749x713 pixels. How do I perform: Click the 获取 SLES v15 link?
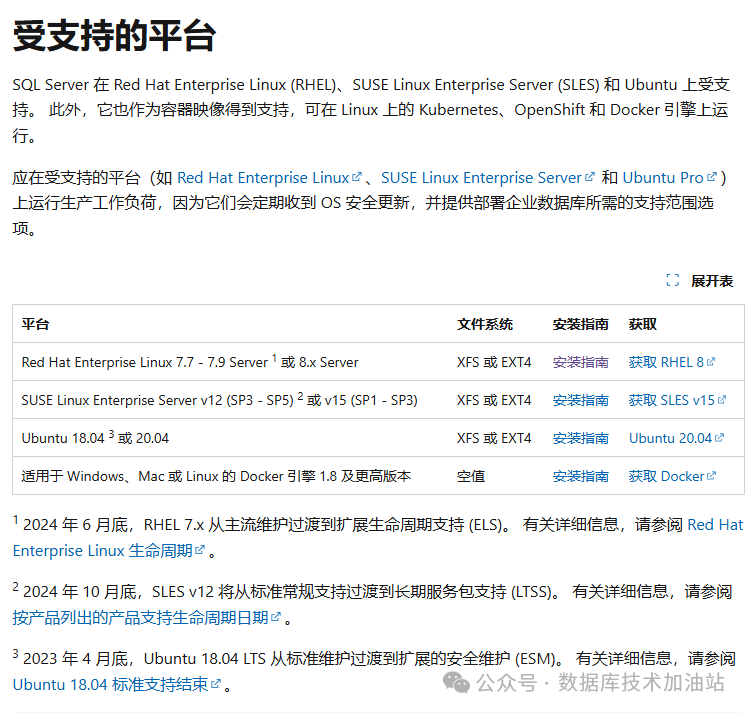tap(677, 400)
